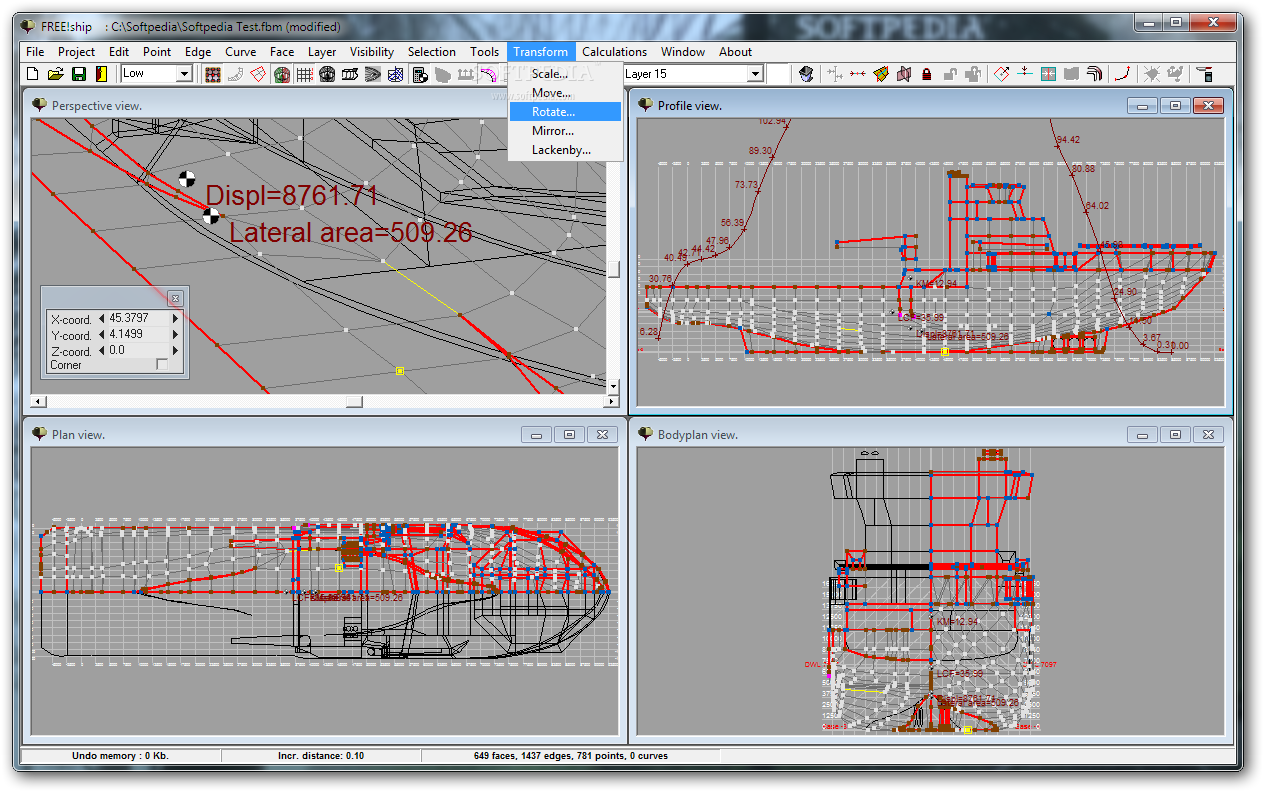This screenshot has width=1264, height=792.
Task: Toggle the control net display icon
Action: click(213, 74)
